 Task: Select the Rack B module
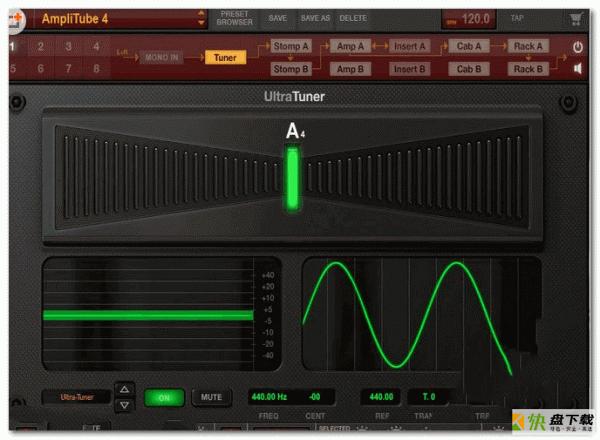528,69
